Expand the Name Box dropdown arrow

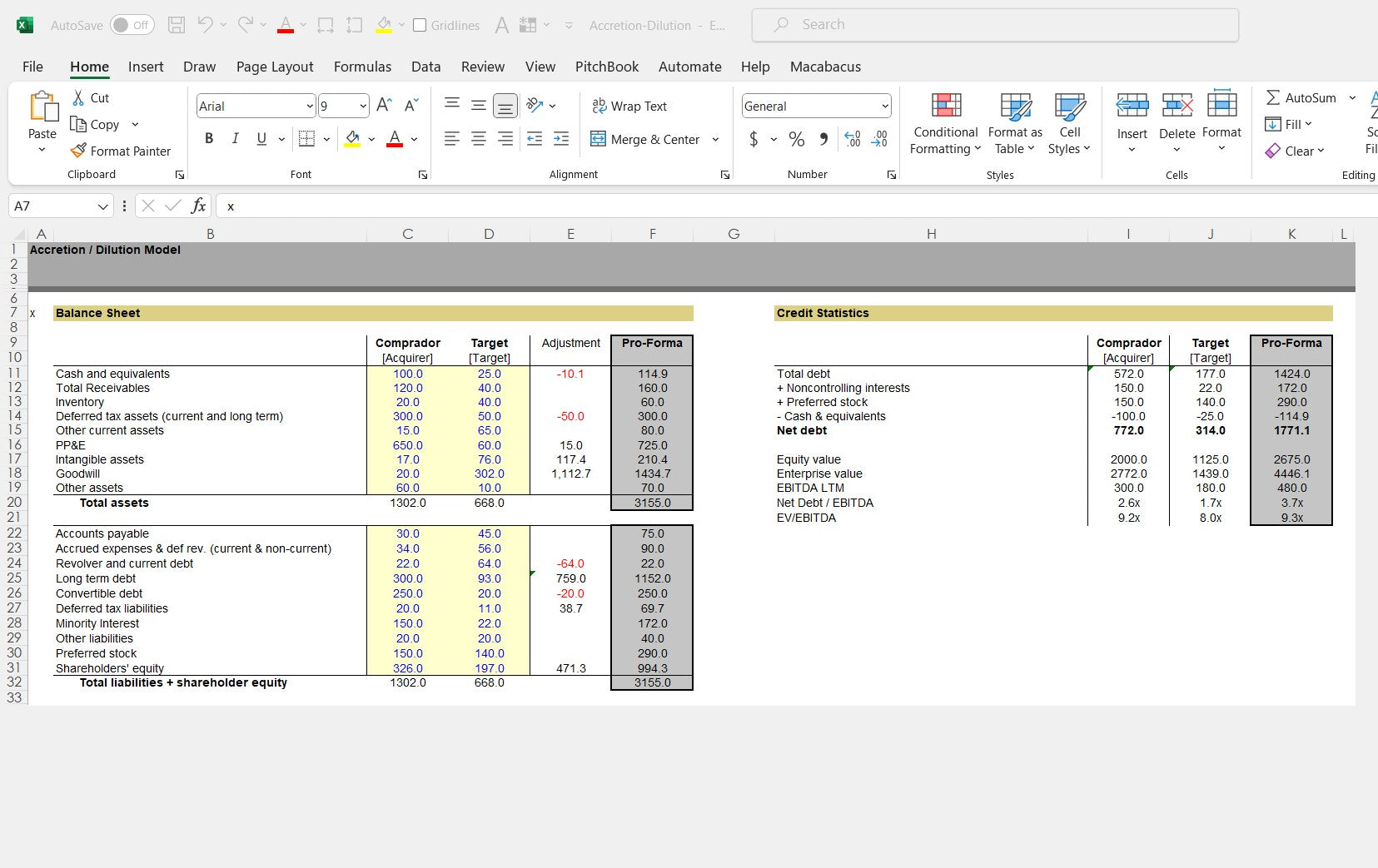[x=102, y=206]
